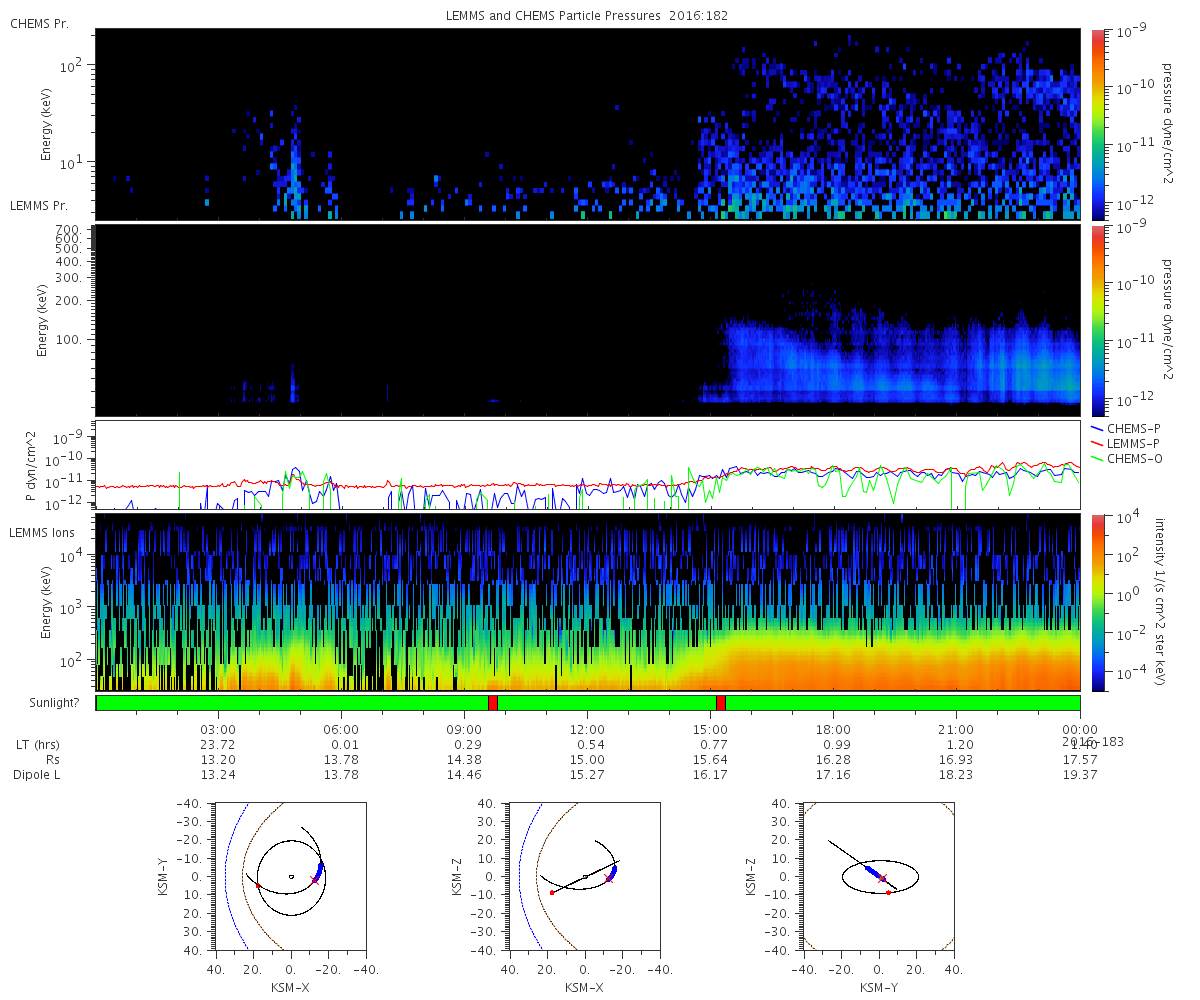Click the 03:00 time tick label
1200x1000 pixels.
coord(218,729)
